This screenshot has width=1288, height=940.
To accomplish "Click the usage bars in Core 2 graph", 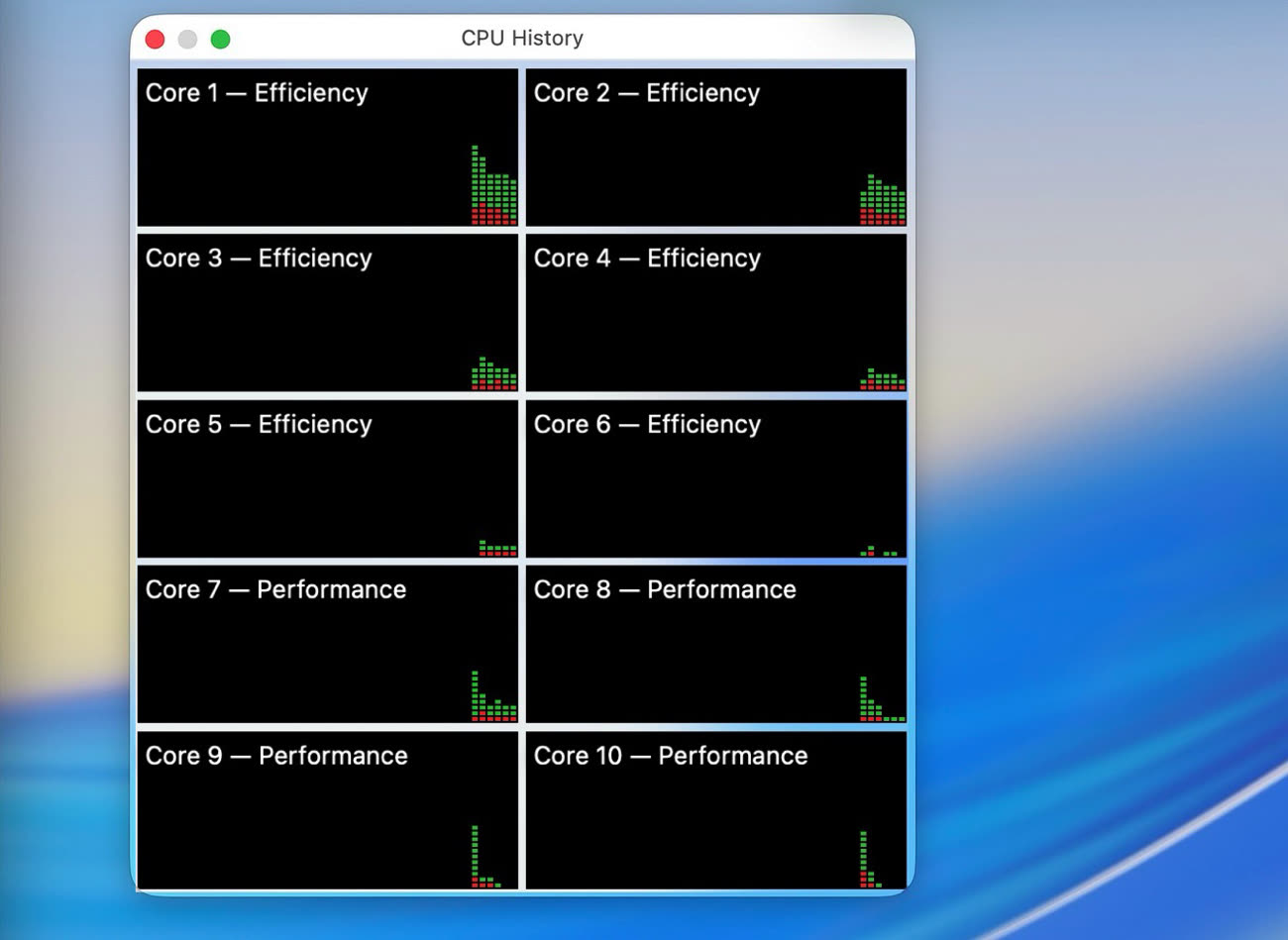I will pyautogui.click(x=882, y=203).
